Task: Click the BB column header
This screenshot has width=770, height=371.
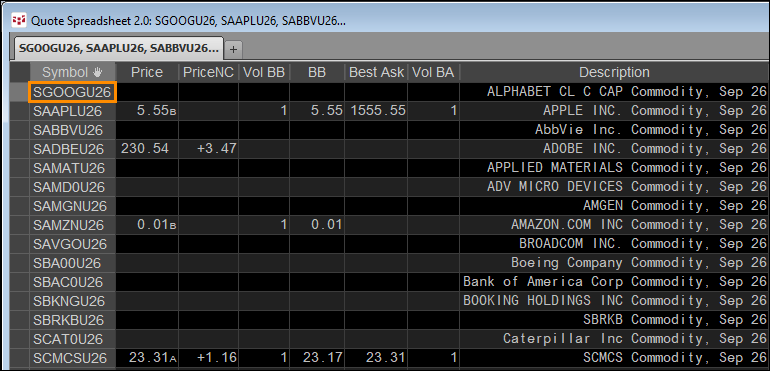Action: point(317,73)
